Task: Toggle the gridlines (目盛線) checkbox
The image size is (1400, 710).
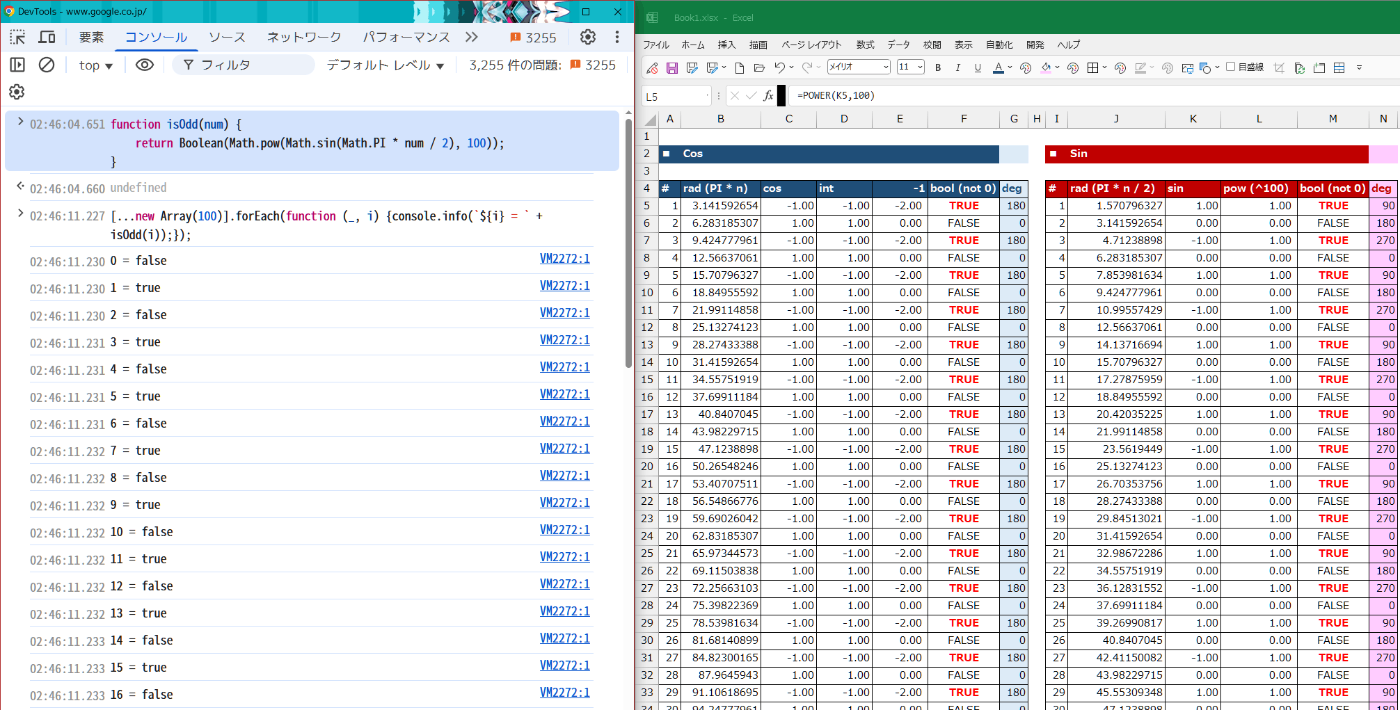Action: 1231,68
